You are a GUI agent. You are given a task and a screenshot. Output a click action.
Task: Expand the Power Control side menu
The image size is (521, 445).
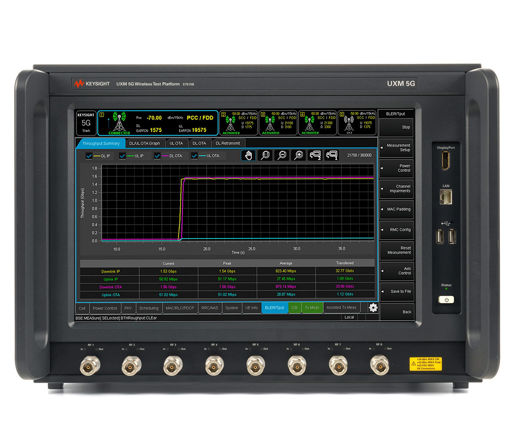point(397,168)
